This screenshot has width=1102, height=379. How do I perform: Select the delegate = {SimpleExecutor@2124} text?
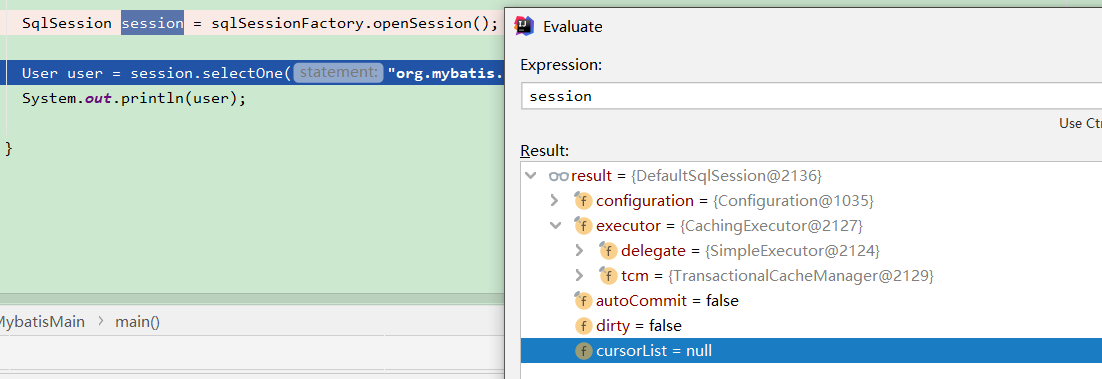751,251
